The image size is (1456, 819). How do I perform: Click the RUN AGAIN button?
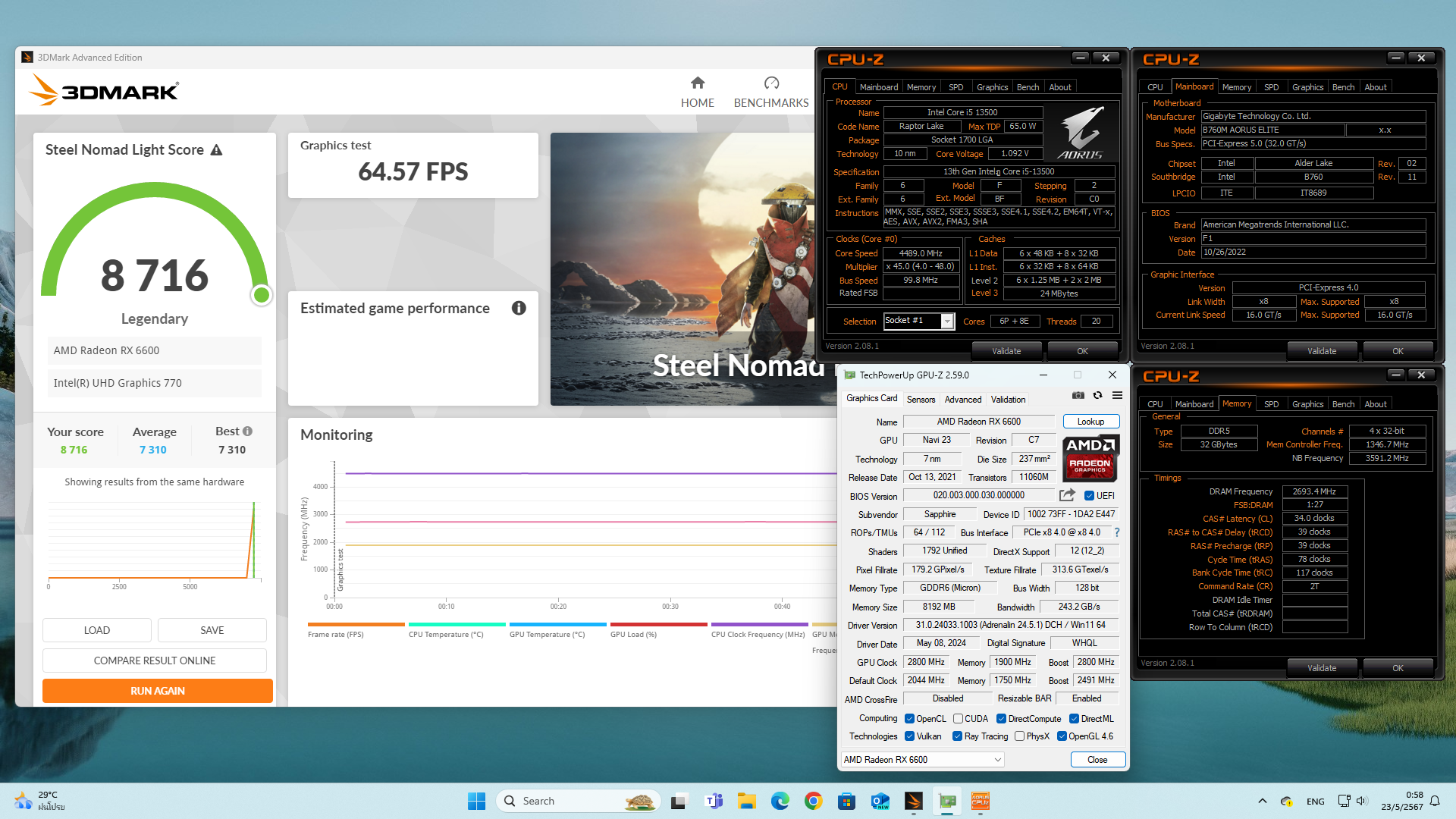157,691
